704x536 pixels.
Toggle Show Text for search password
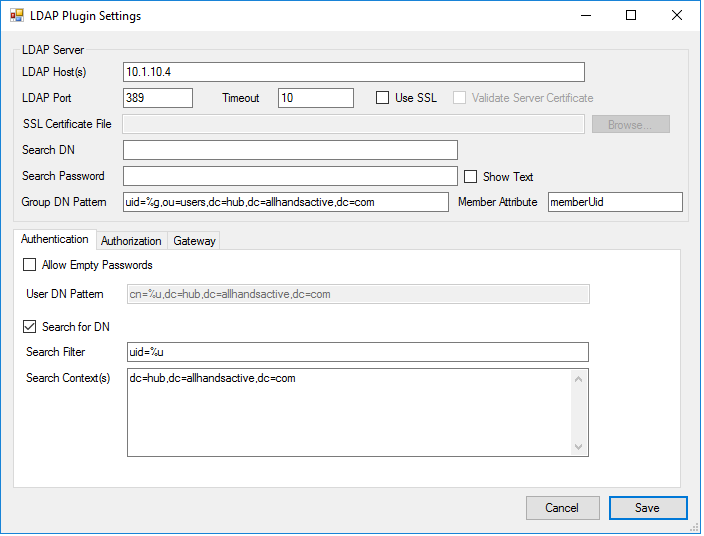click(x=471, y=177)
